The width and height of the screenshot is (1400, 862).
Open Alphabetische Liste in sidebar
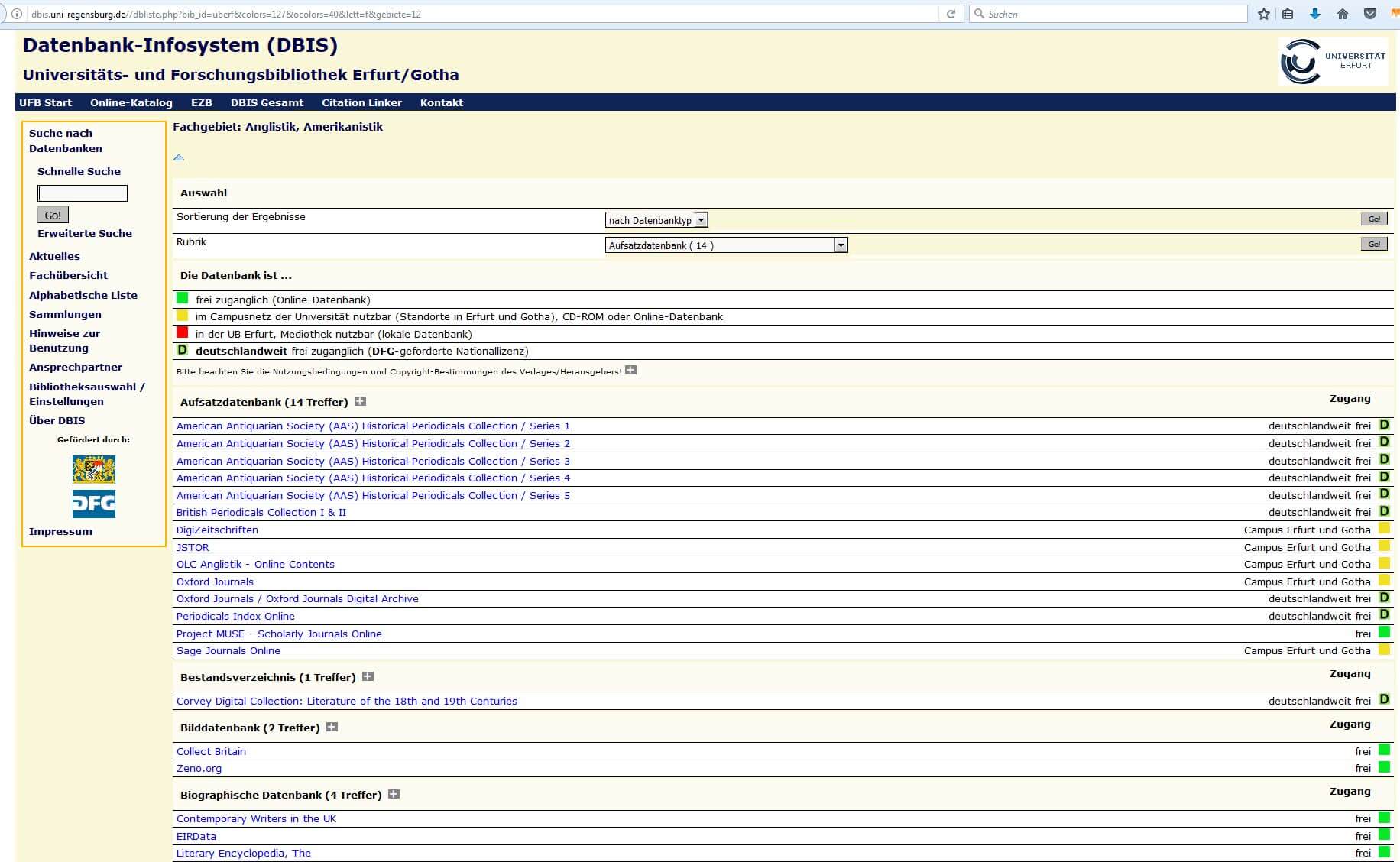click(83, 295)
